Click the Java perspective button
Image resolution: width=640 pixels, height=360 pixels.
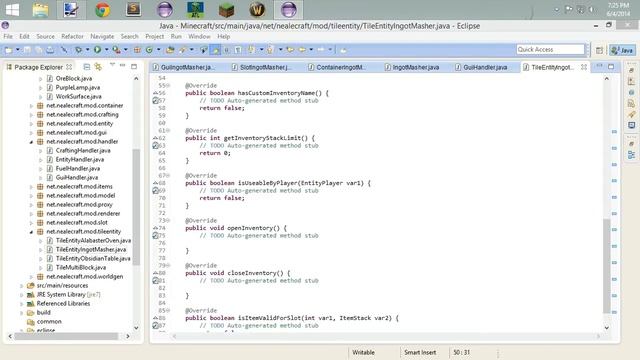[x=622, y=50]
